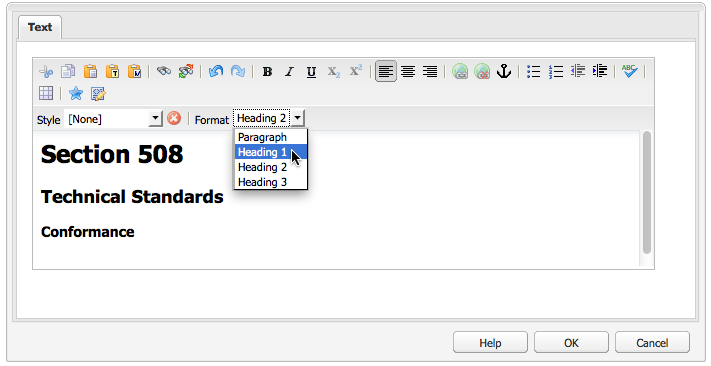711x366 pixels.
Task: Click the editor vertical scrollbar
Action: 647,192
